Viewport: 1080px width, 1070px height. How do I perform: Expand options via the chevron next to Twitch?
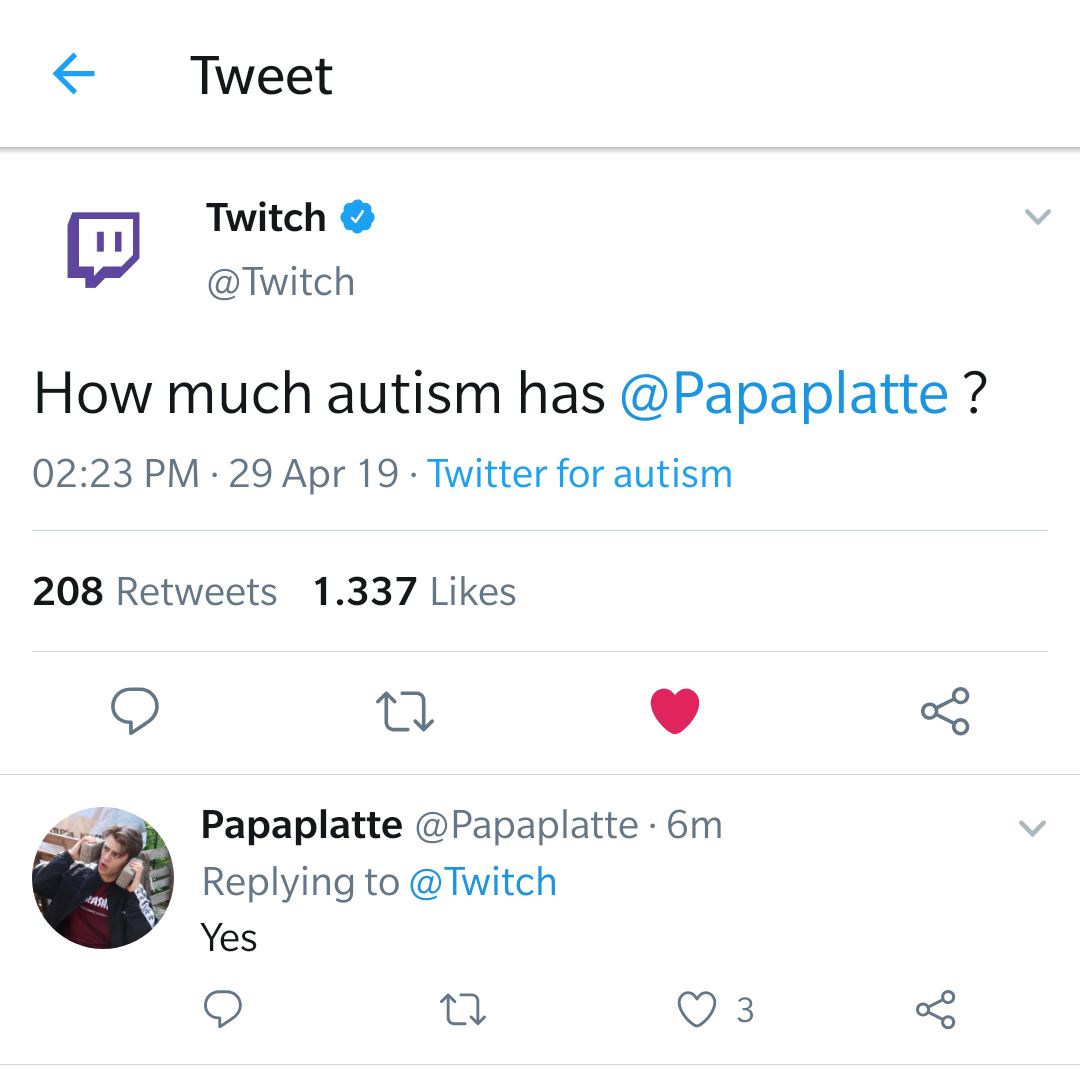click(1038, 216)
